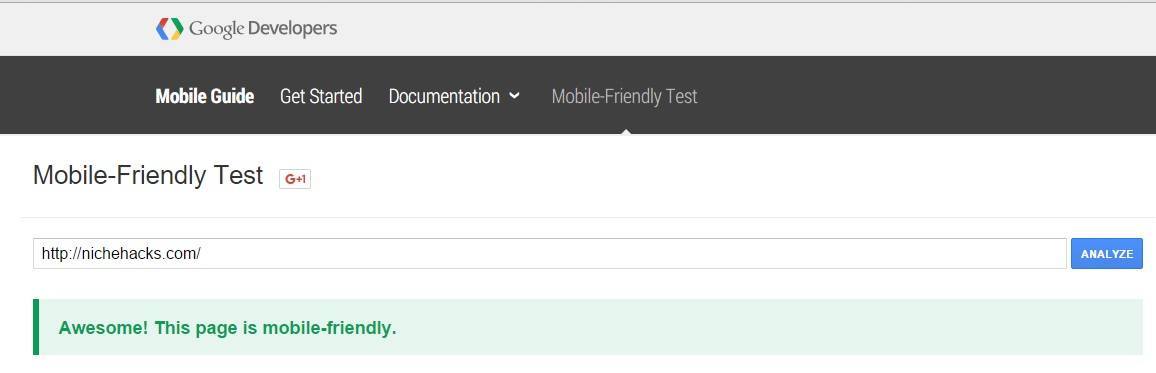Click the dark green accent bar on the result banner
Screen dimensions: 1156x373
point(36,327)
